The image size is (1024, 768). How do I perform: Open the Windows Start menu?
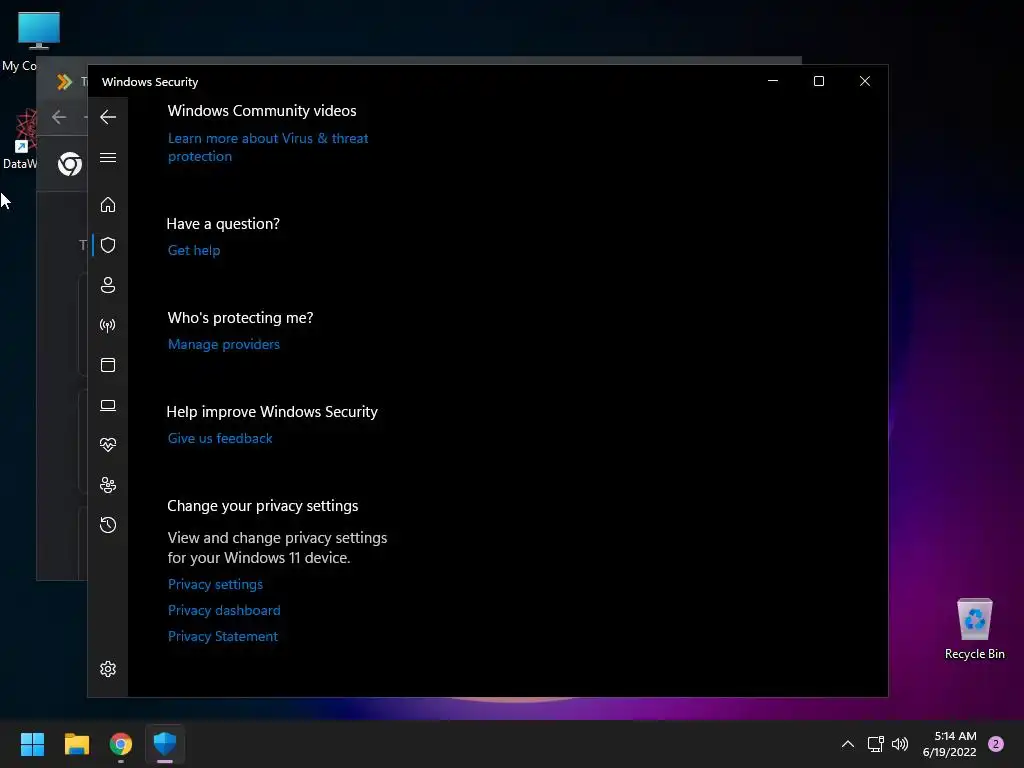pyautogui.click(x=32, y=744)
